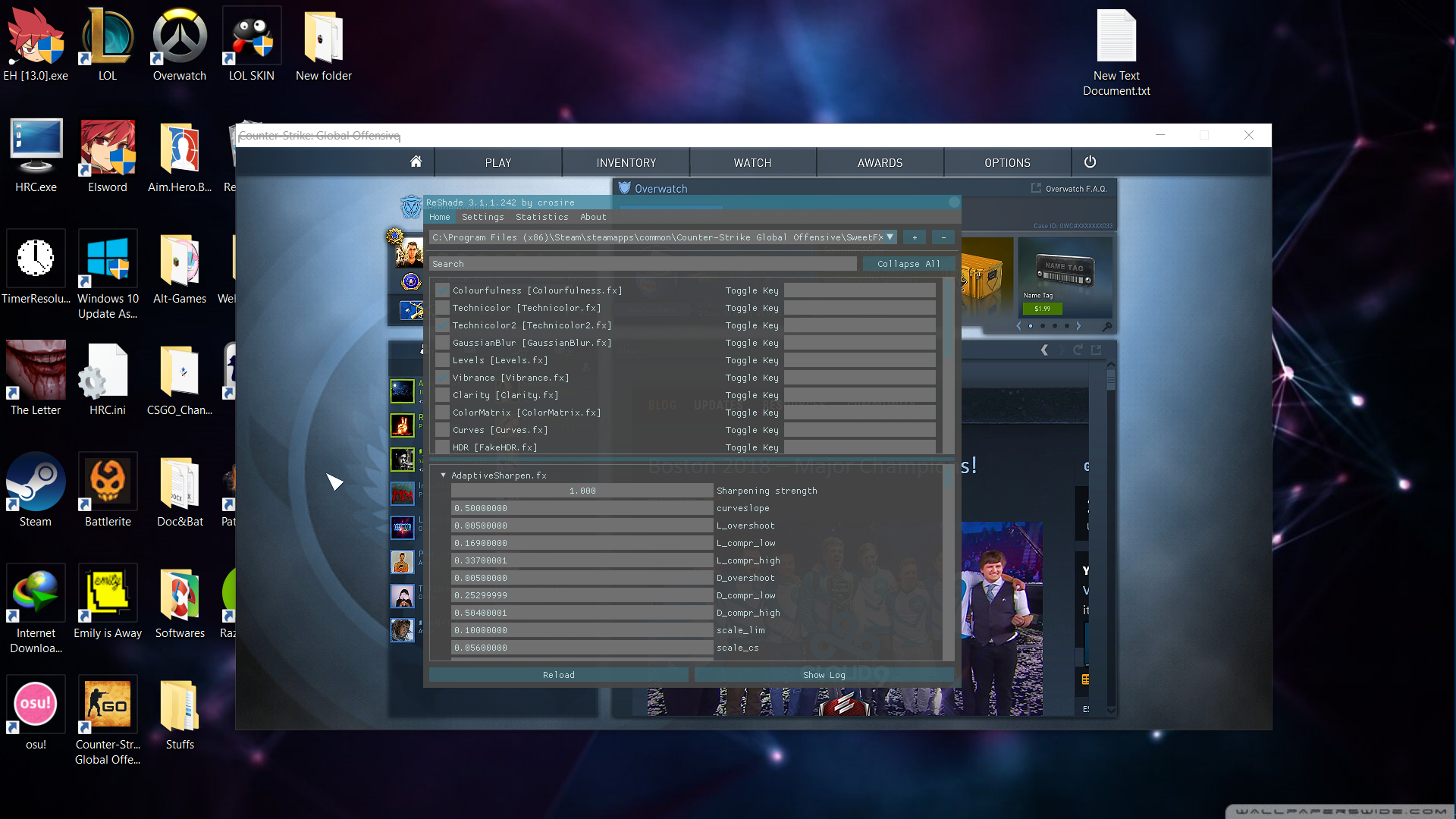Collapse the AdaptiveSharpen.fx section
The height and width of the screenshot is (819, 1456).
[444, 475]
